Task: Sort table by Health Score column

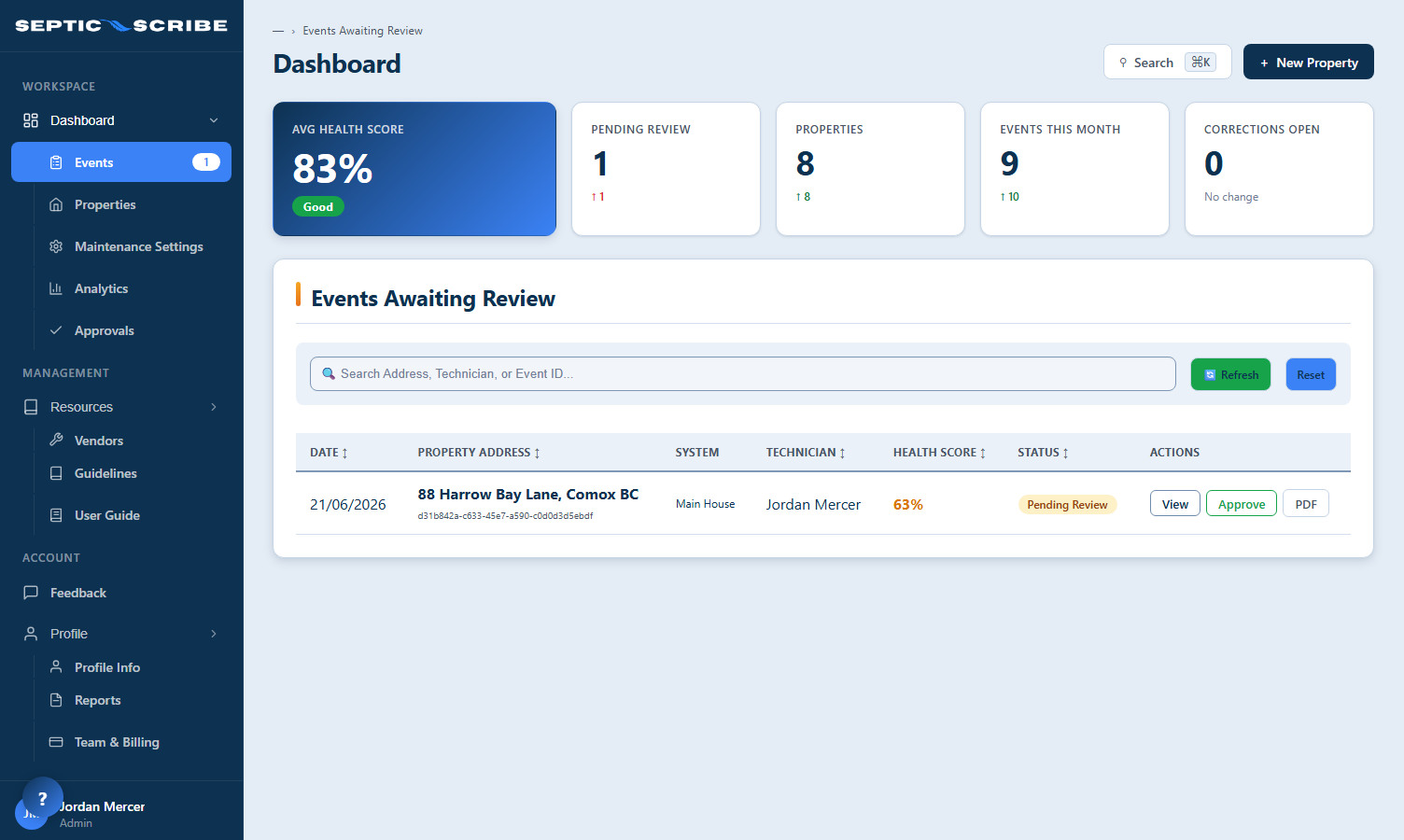Action: pyautogui.click(x=939, y=453)
